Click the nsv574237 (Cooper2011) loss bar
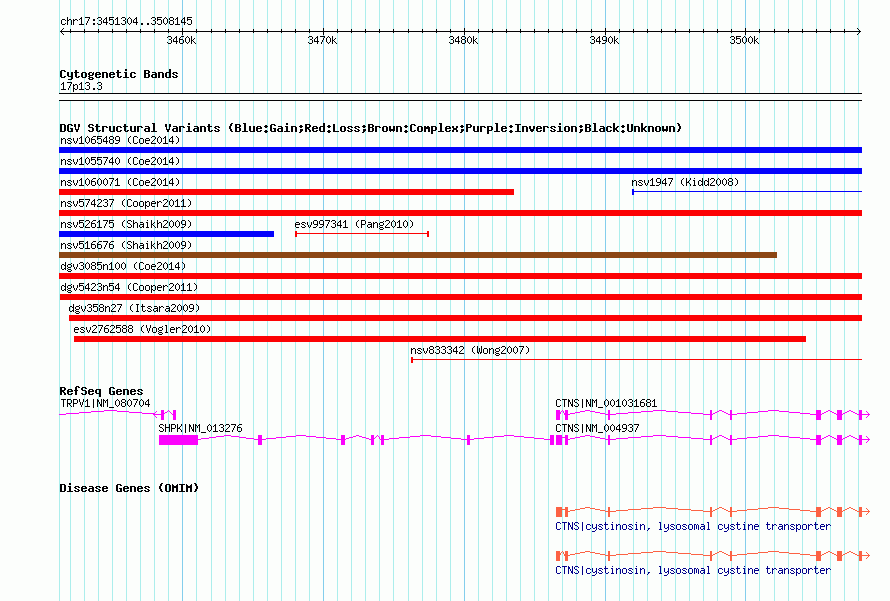890x601 pixels. tap(460, 213)
